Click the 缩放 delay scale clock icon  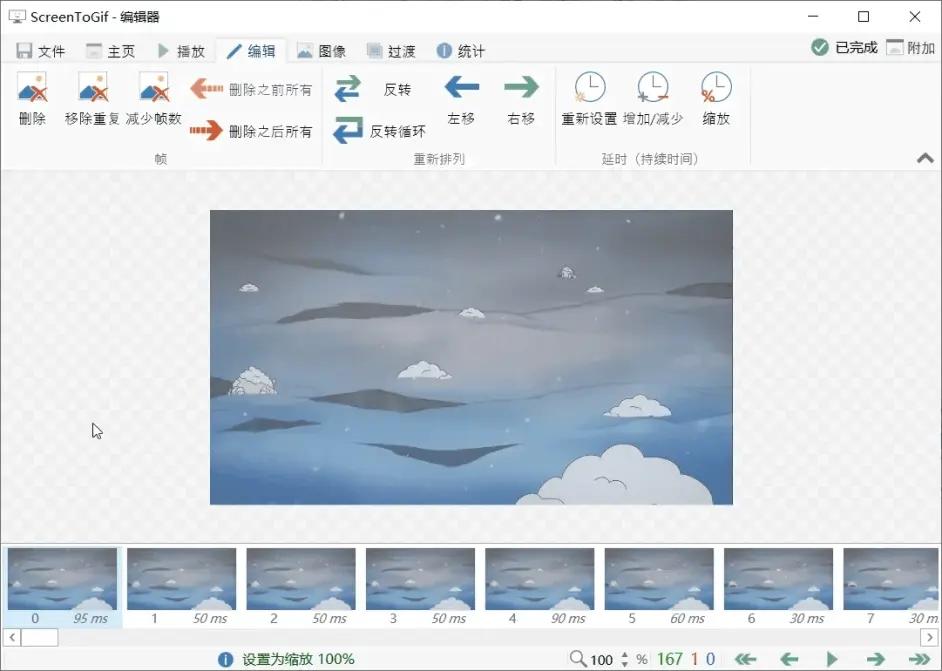(x=716, y=87)
